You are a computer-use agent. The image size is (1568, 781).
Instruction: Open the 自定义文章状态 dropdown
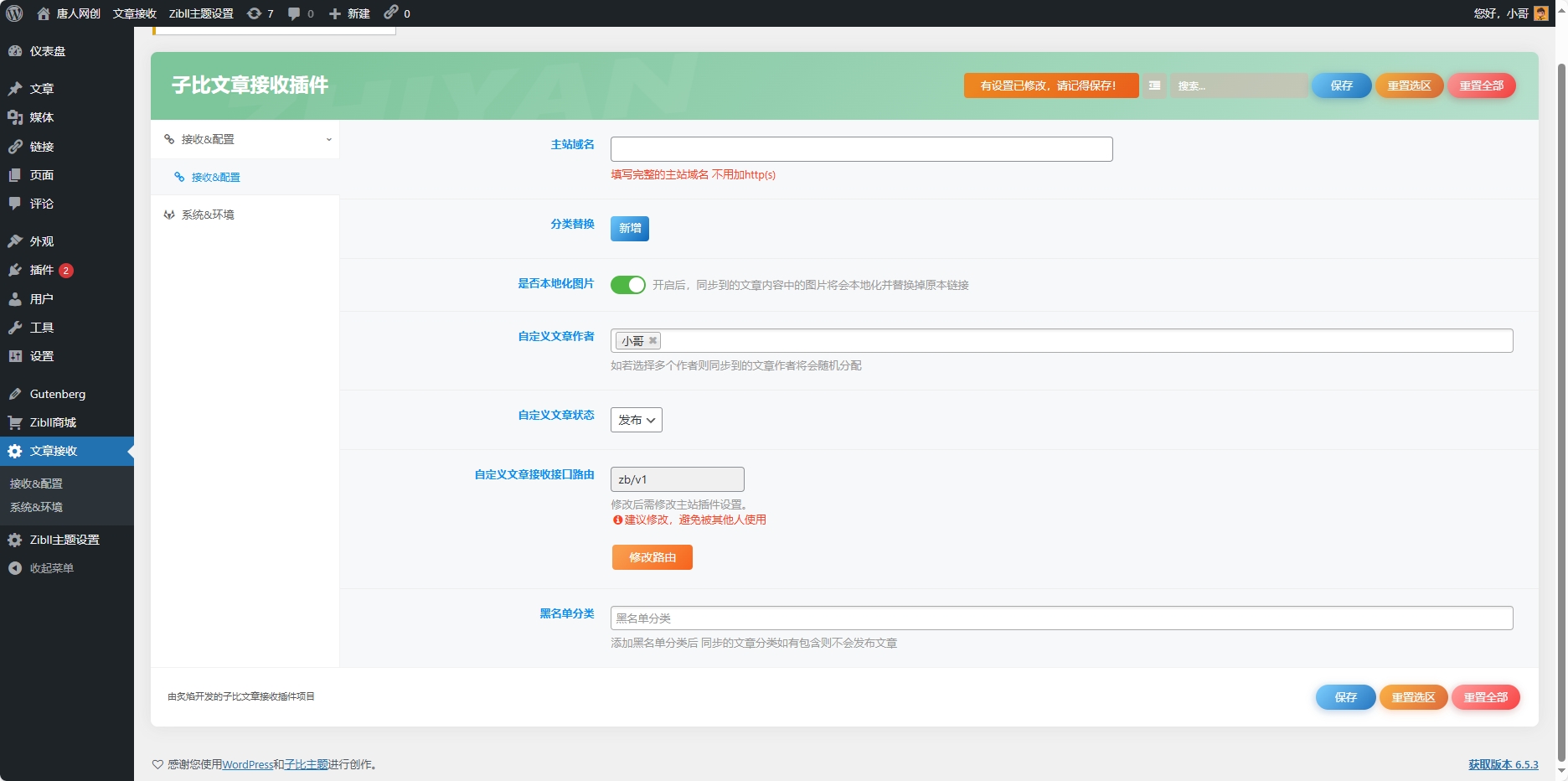tap(636, 420)
